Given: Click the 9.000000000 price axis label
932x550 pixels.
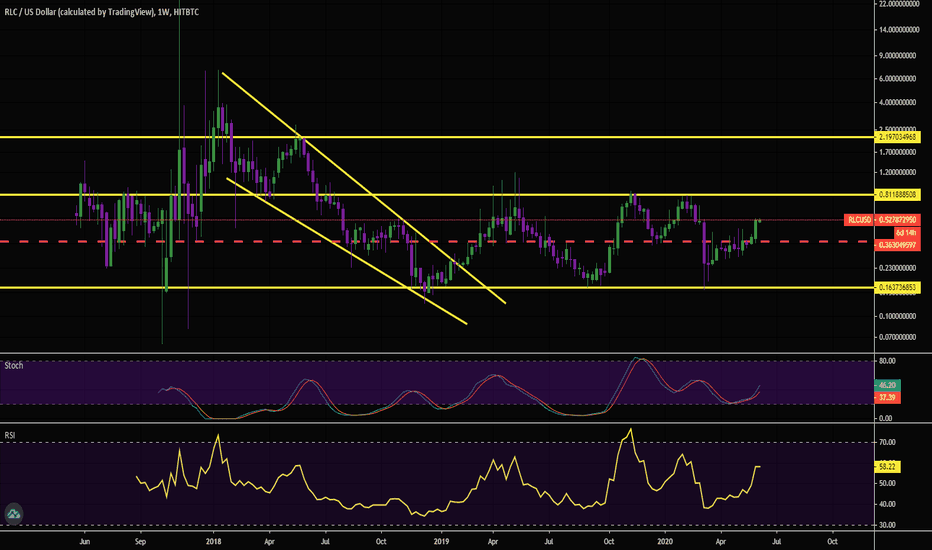Looking at the screenshot, I should pyautogui.click(x=898, y=55).
